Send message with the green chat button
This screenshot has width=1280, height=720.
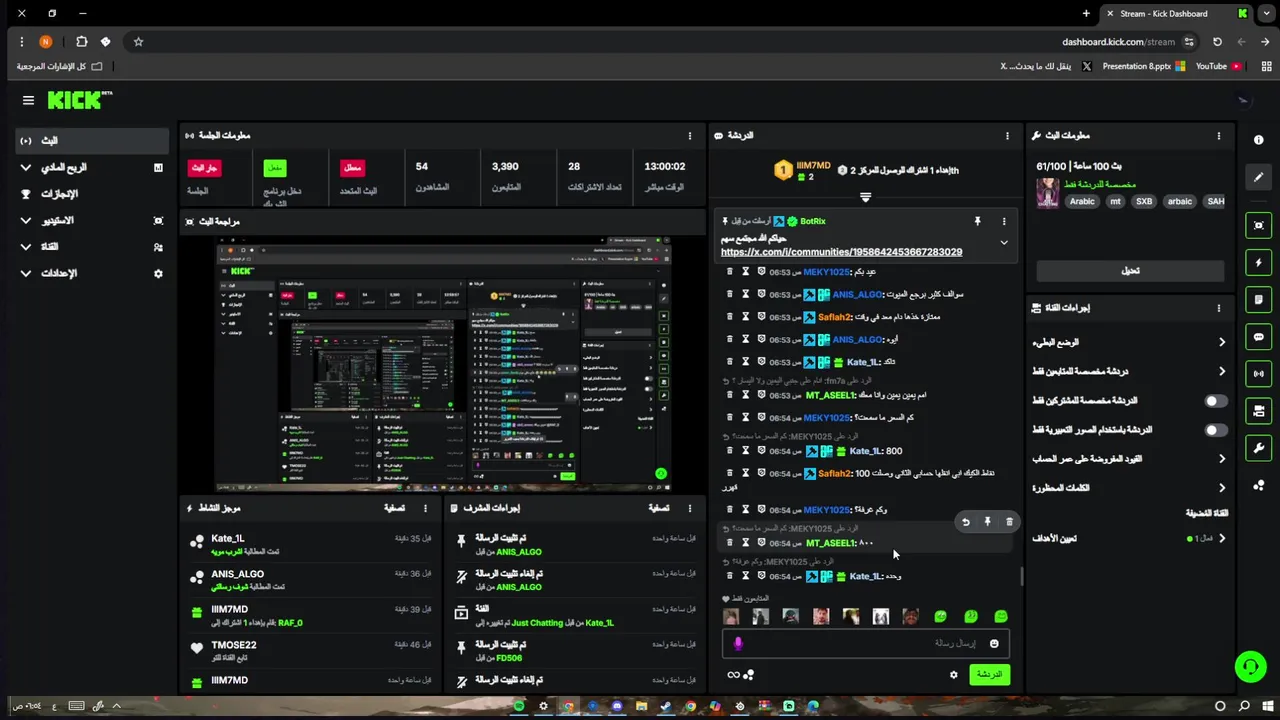[989, 675]
